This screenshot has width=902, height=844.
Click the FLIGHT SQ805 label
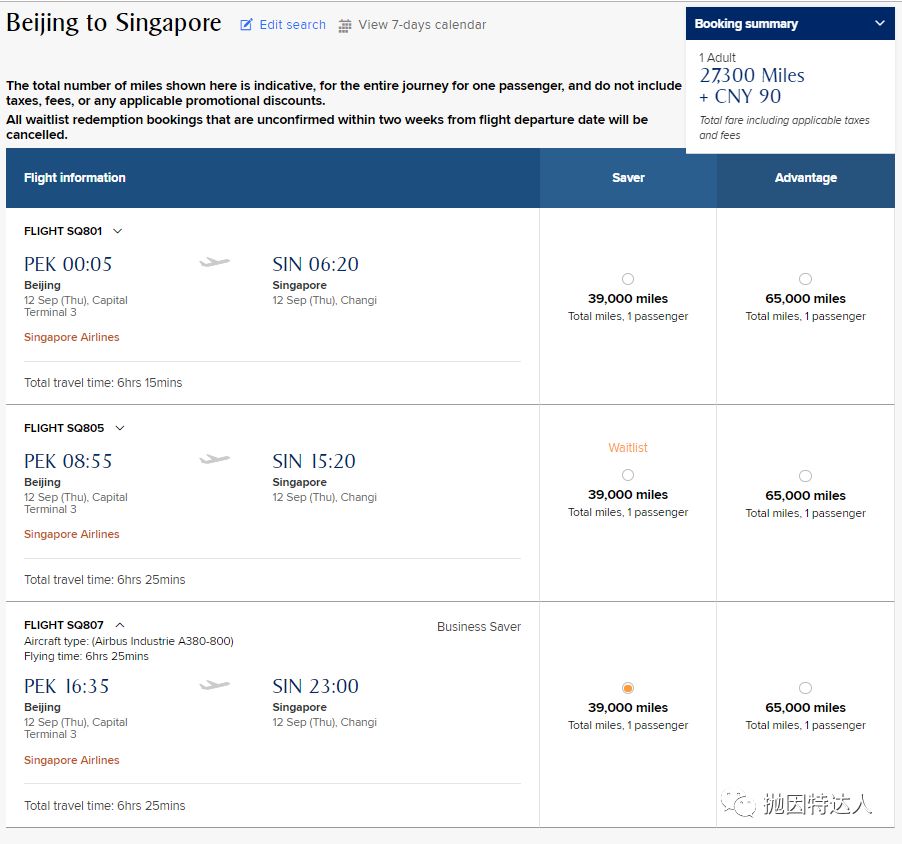(x=64, y=428)
